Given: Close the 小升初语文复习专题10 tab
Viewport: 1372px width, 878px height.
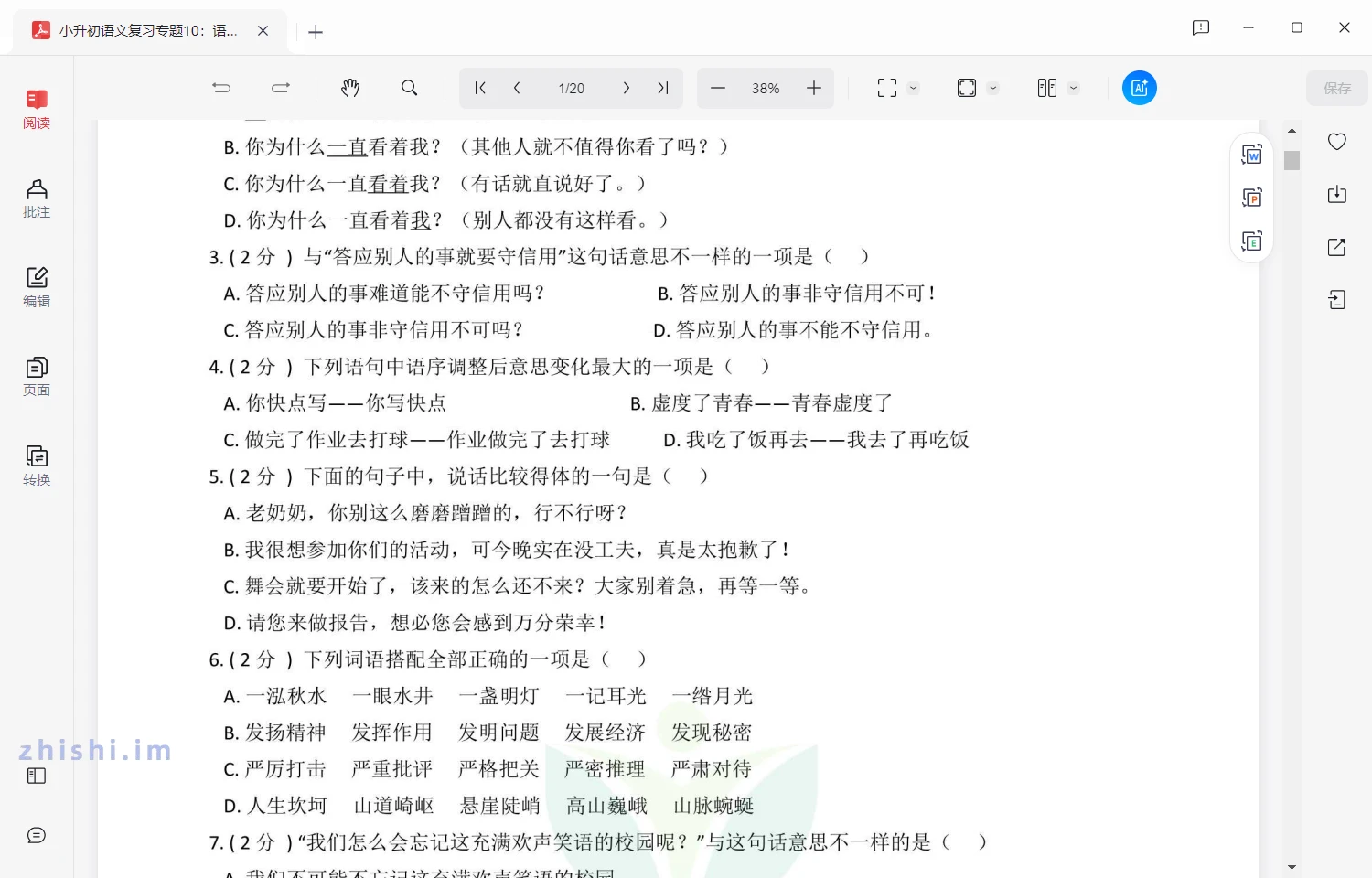Looking at the screenshot, I should [x=263, y=31].
